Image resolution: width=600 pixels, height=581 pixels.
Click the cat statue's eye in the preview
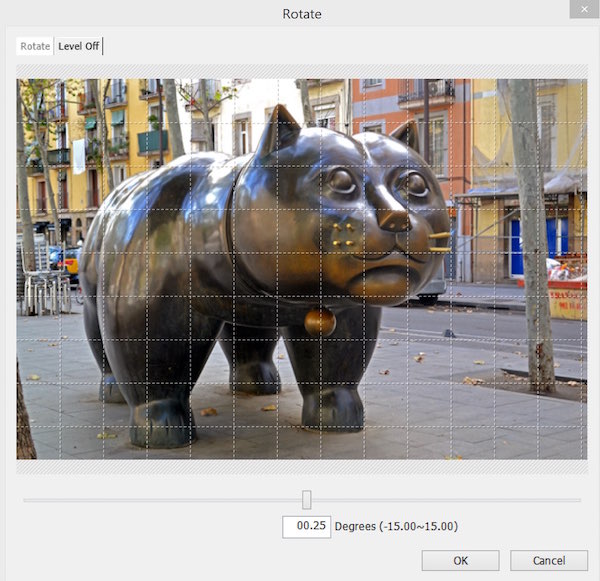coord(342,182)
